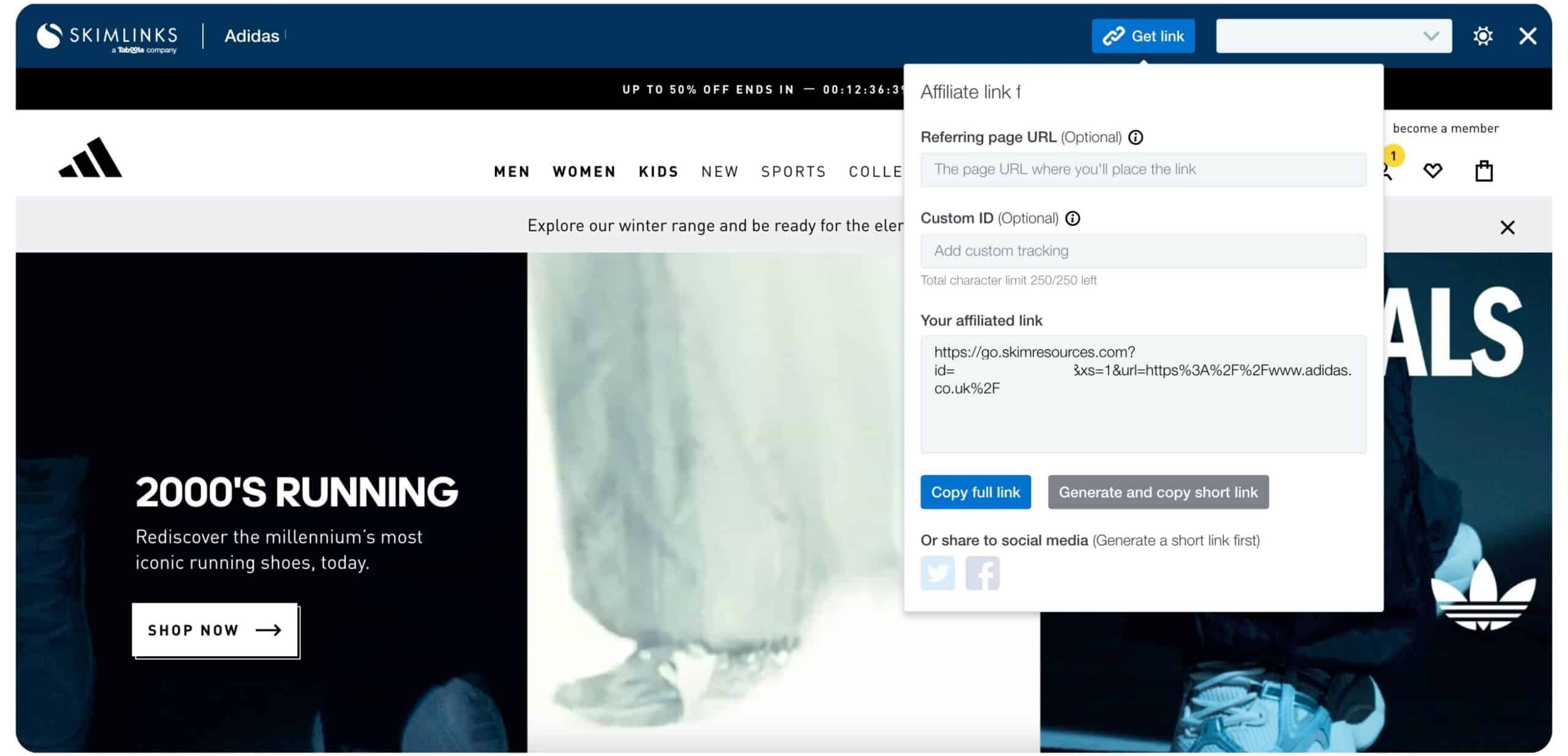Screen dimensions: 1568x756
Task: Click the Adidas Originals trefoil logo
Action: tap(1482, 595)
